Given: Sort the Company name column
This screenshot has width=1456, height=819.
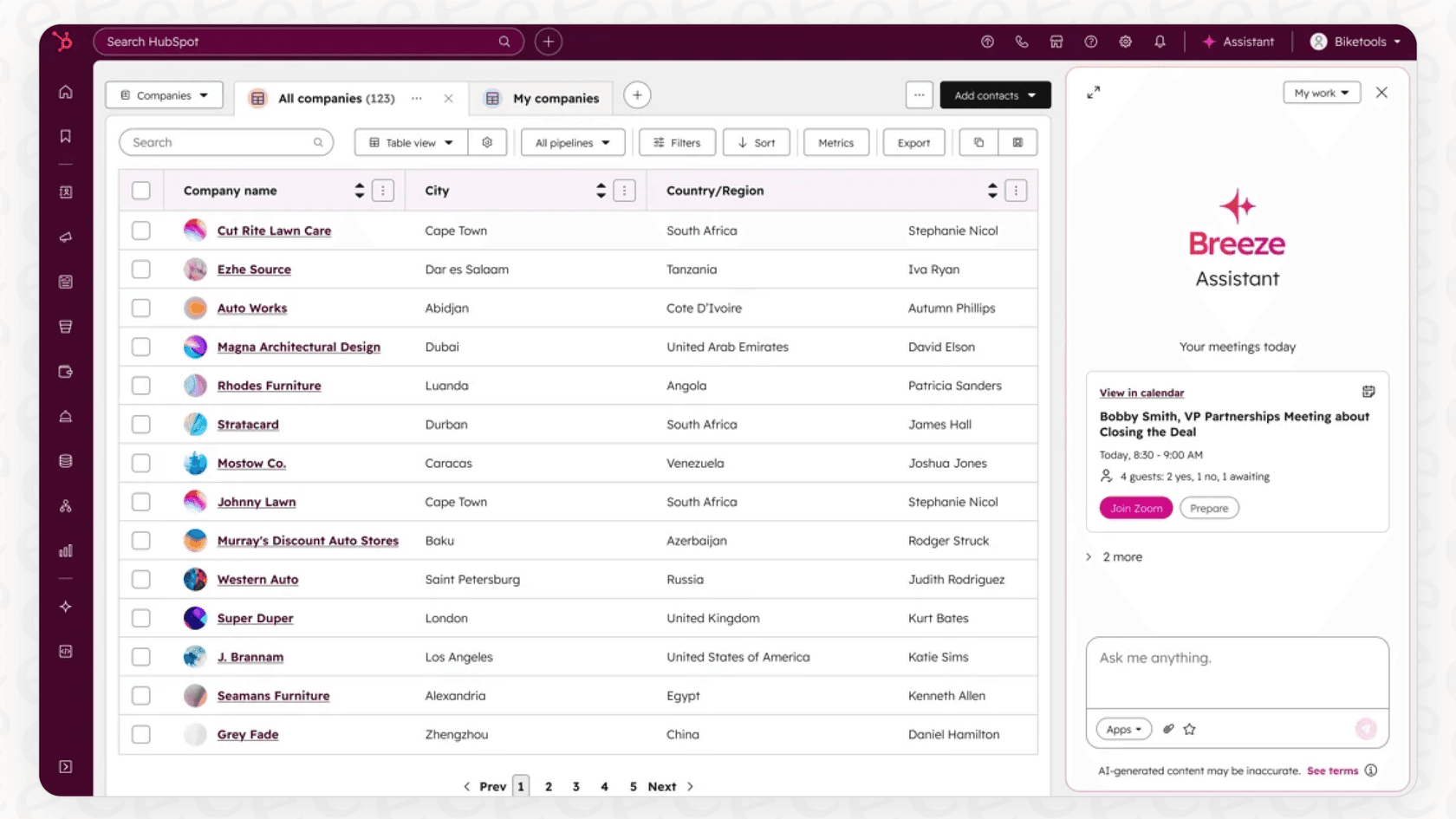Looking at the screenshot, I should [358, 190].
